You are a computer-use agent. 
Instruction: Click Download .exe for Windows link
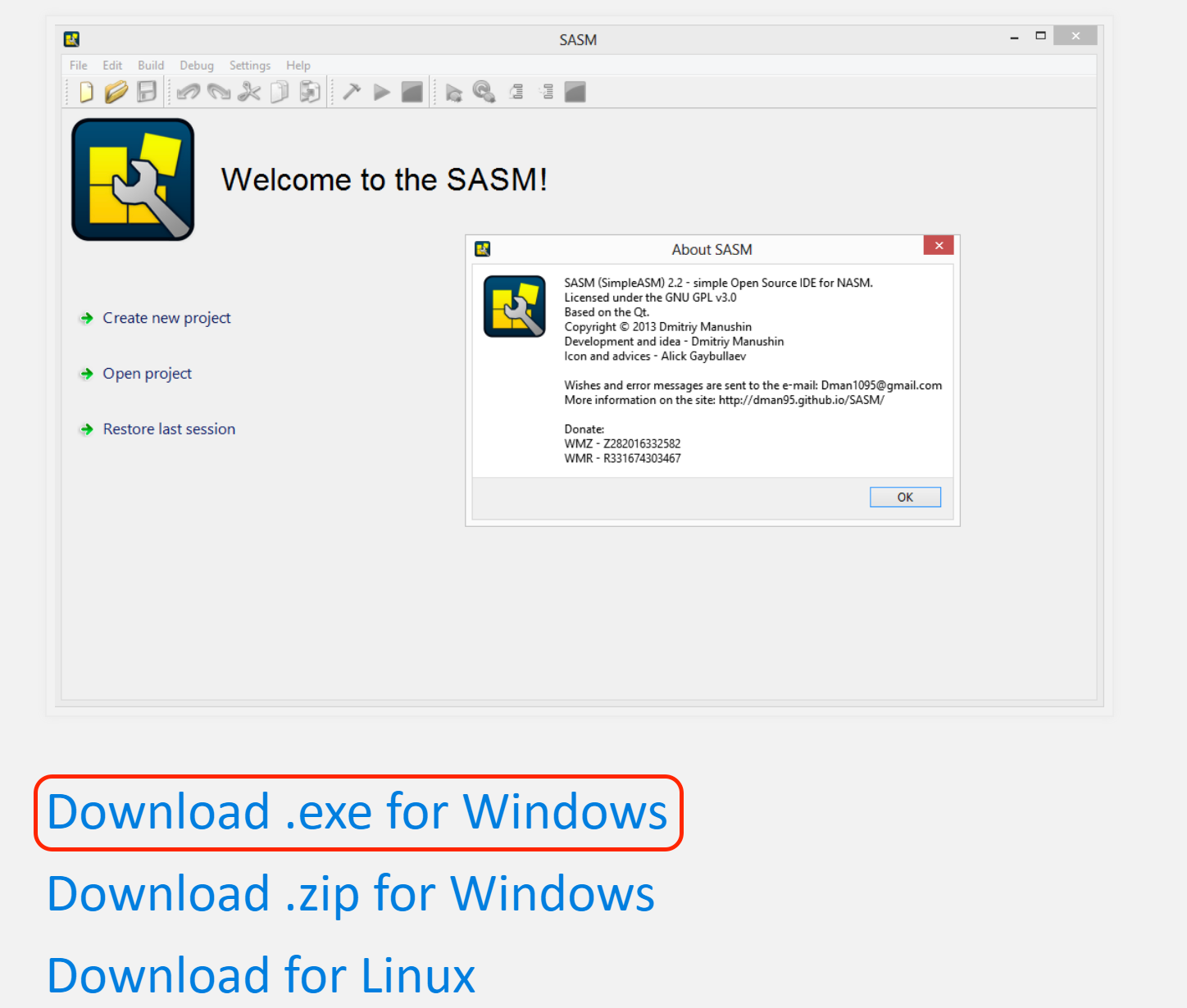click(357, 812)
